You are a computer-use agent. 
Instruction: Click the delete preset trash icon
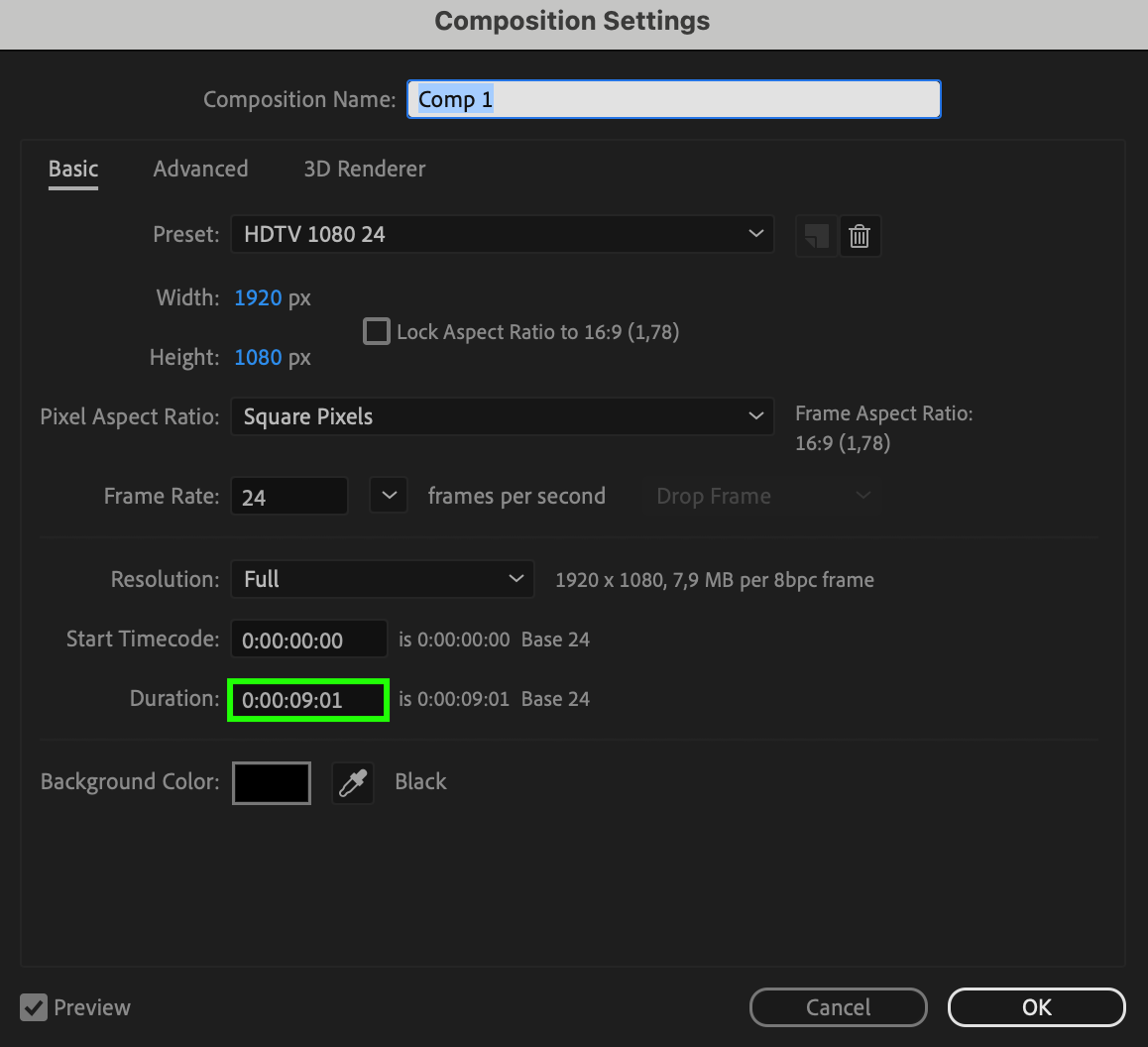pos(860,237)
